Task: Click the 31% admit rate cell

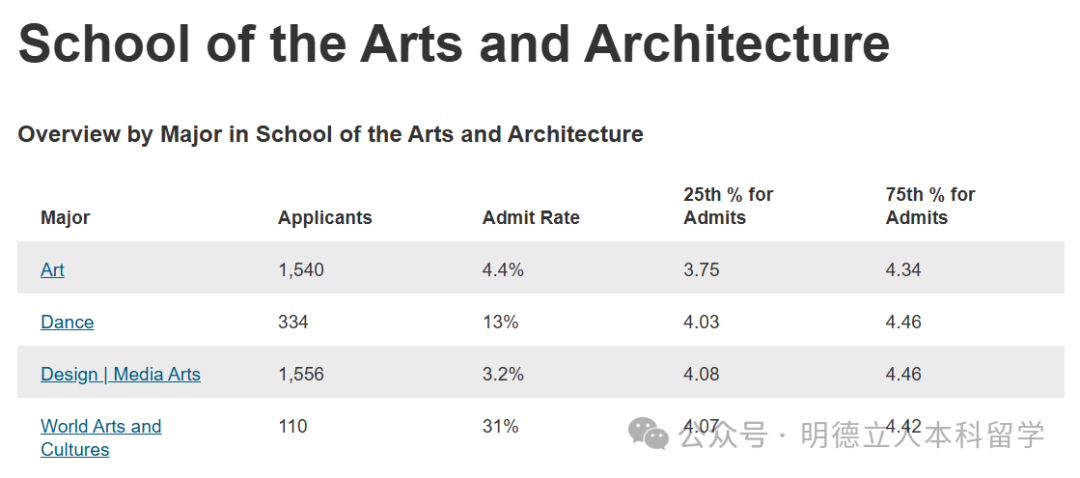Action: pyautogui.click(x=500, y=426)
